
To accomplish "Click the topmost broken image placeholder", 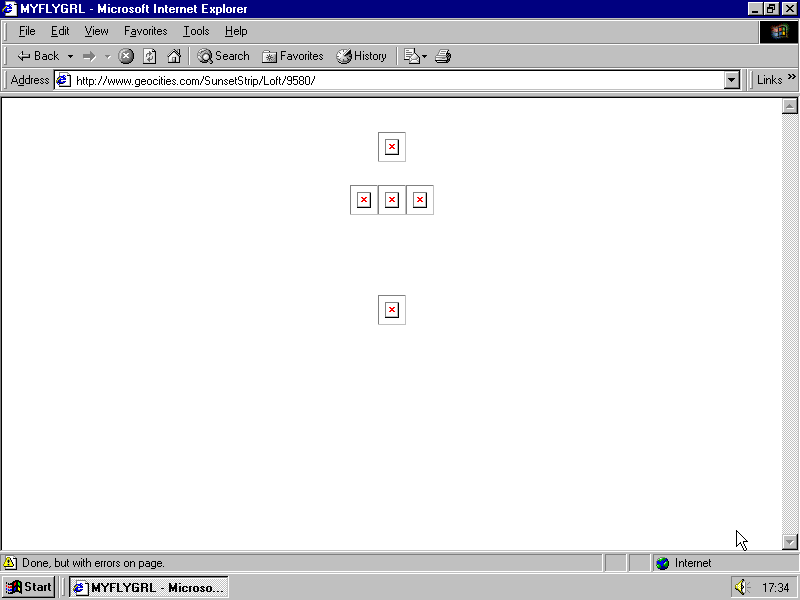I will click(x=392, y=147).
